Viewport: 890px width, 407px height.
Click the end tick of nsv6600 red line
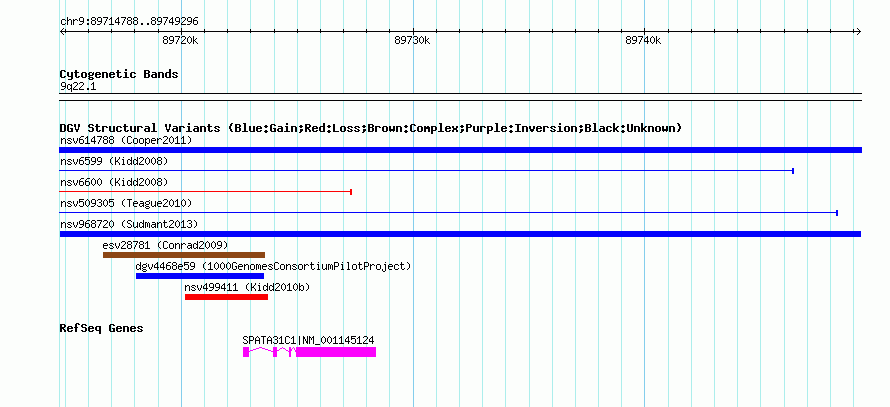tap(351, 192)
